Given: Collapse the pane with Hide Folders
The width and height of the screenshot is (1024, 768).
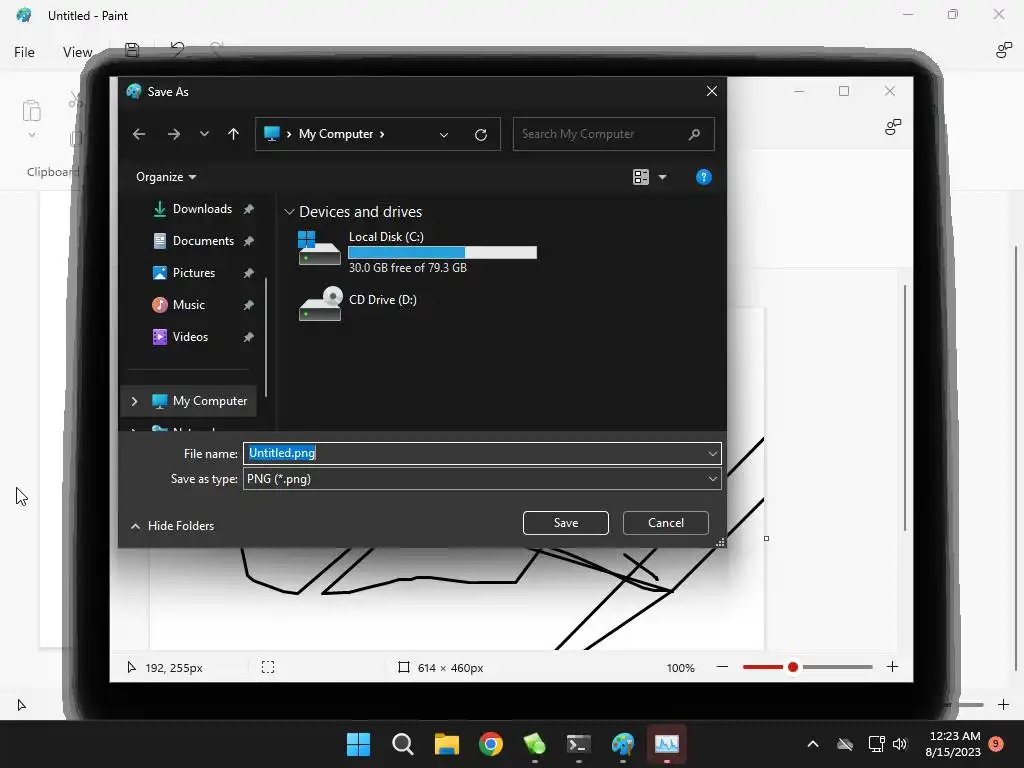Looking at the screenshot, I should pos(172,526).
